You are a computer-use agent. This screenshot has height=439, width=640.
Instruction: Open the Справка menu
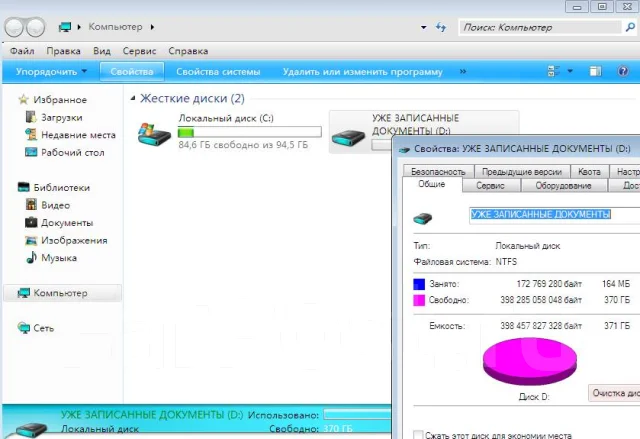[188, 51]
